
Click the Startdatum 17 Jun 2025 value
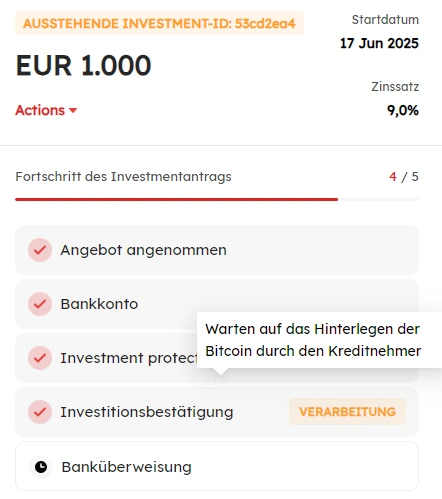(x=379, y=43)
